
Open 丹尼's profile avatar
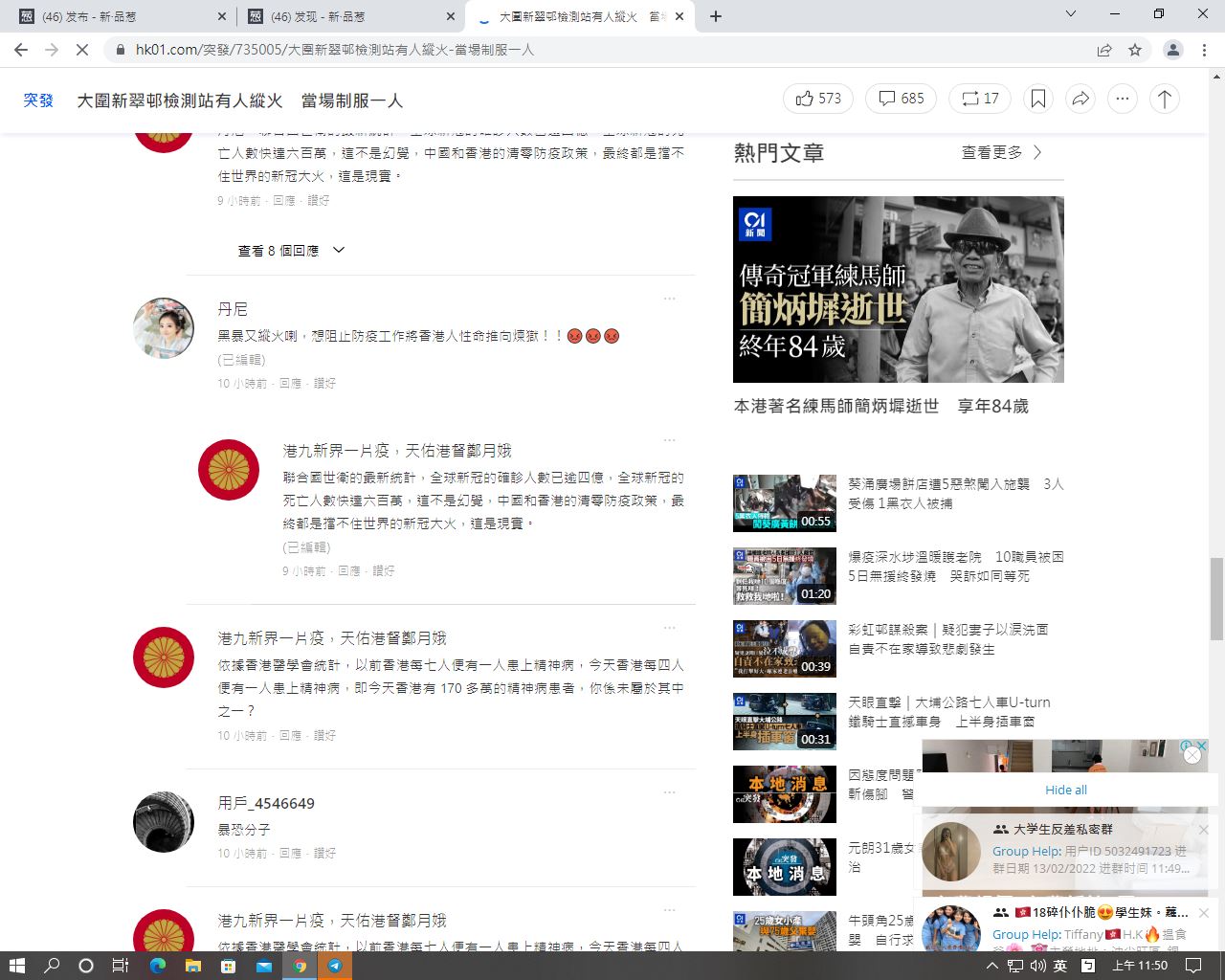tap(164, 328)
